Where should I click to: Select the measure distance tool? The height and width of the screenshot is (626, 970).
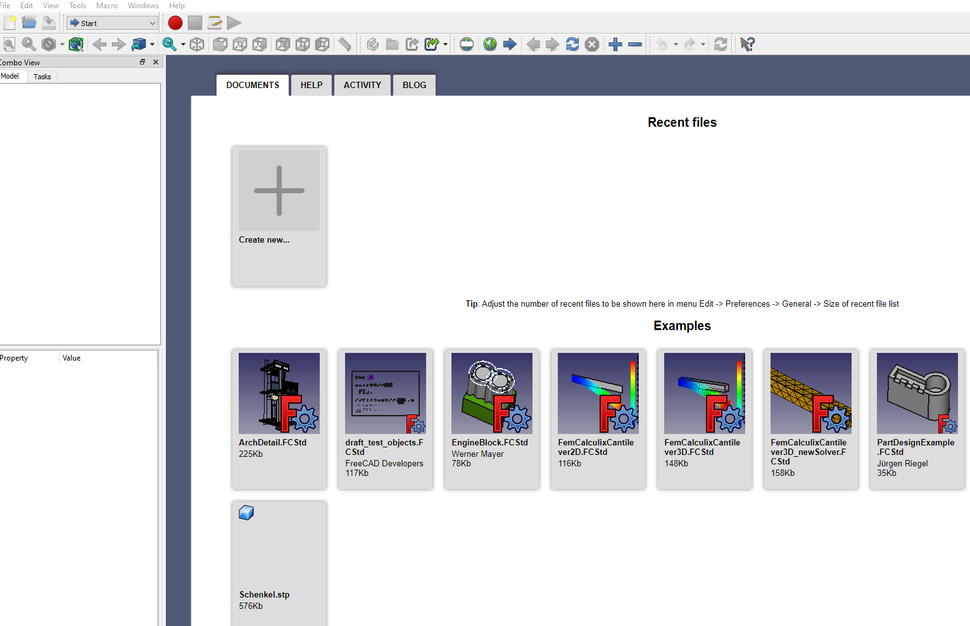click(x=345, y=44)
